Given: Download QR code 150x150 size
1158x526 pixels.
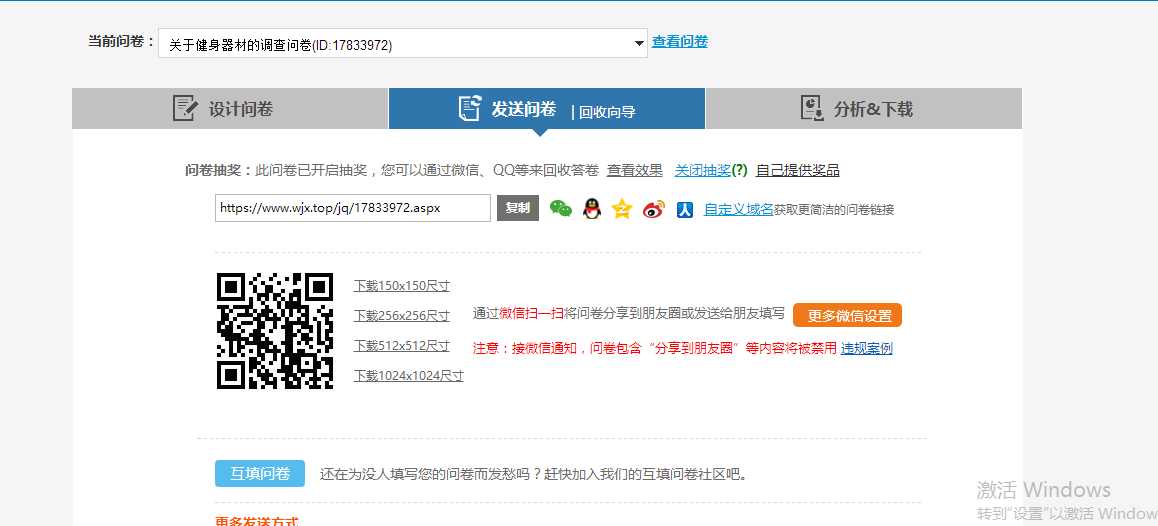Looking at the screenshot, I should (x=402, y=286).
